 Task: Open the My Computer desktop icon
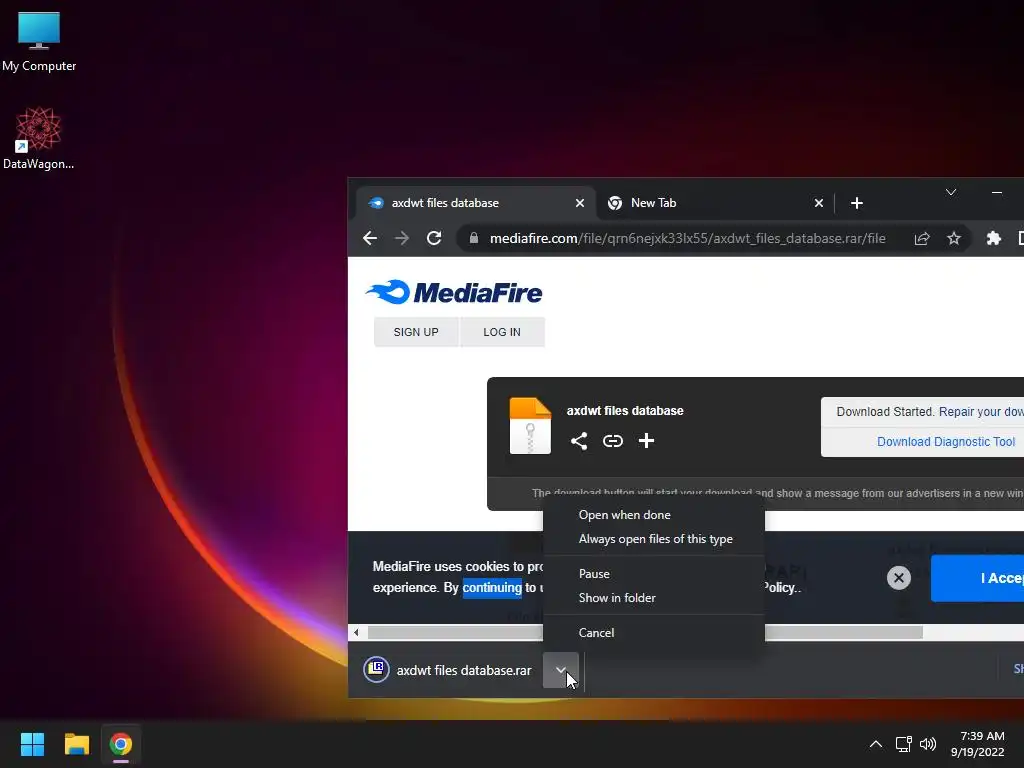click(x=39, y=42)
